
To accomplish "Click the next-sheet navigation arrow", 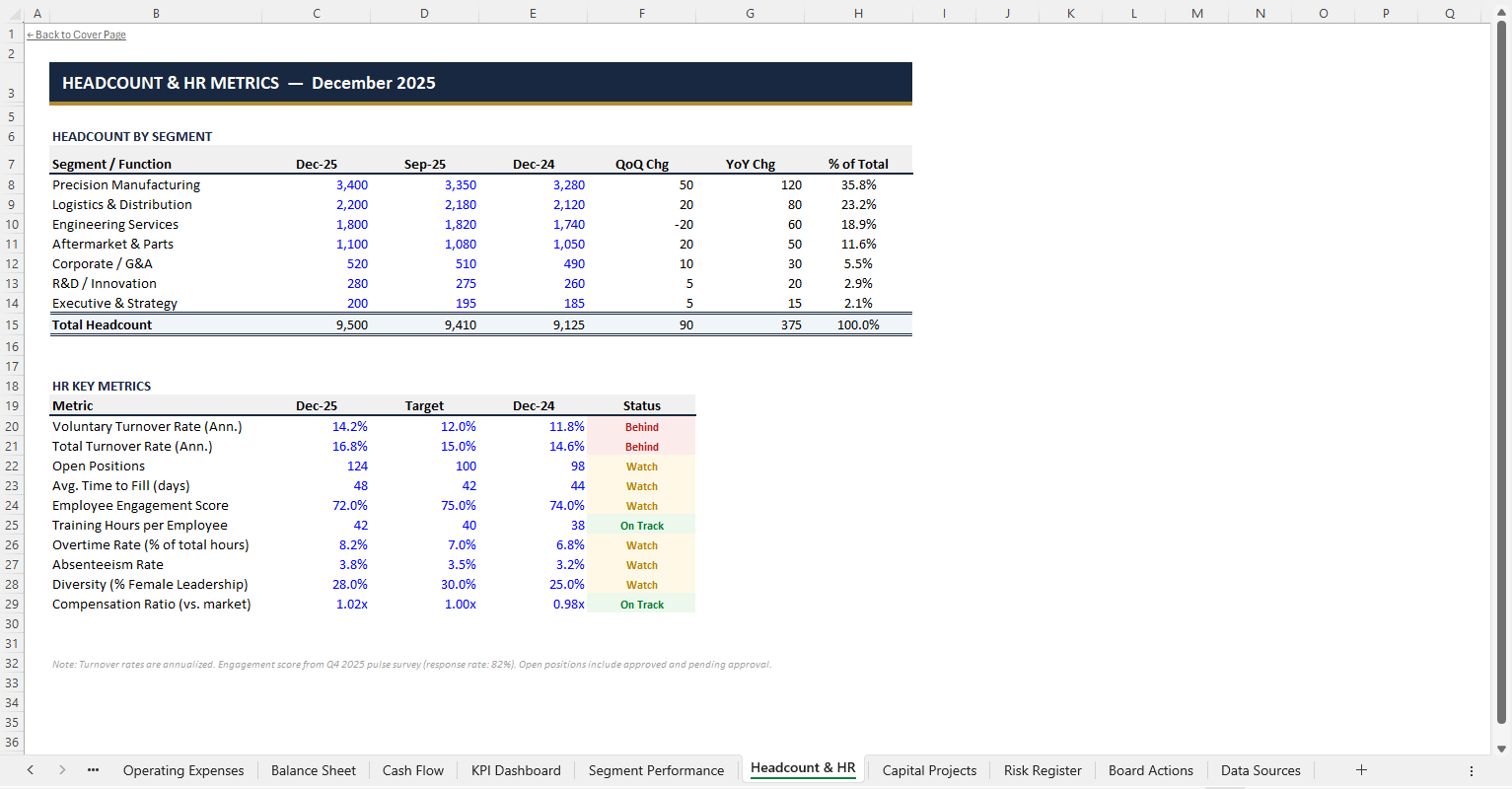I will pos(61,769).
